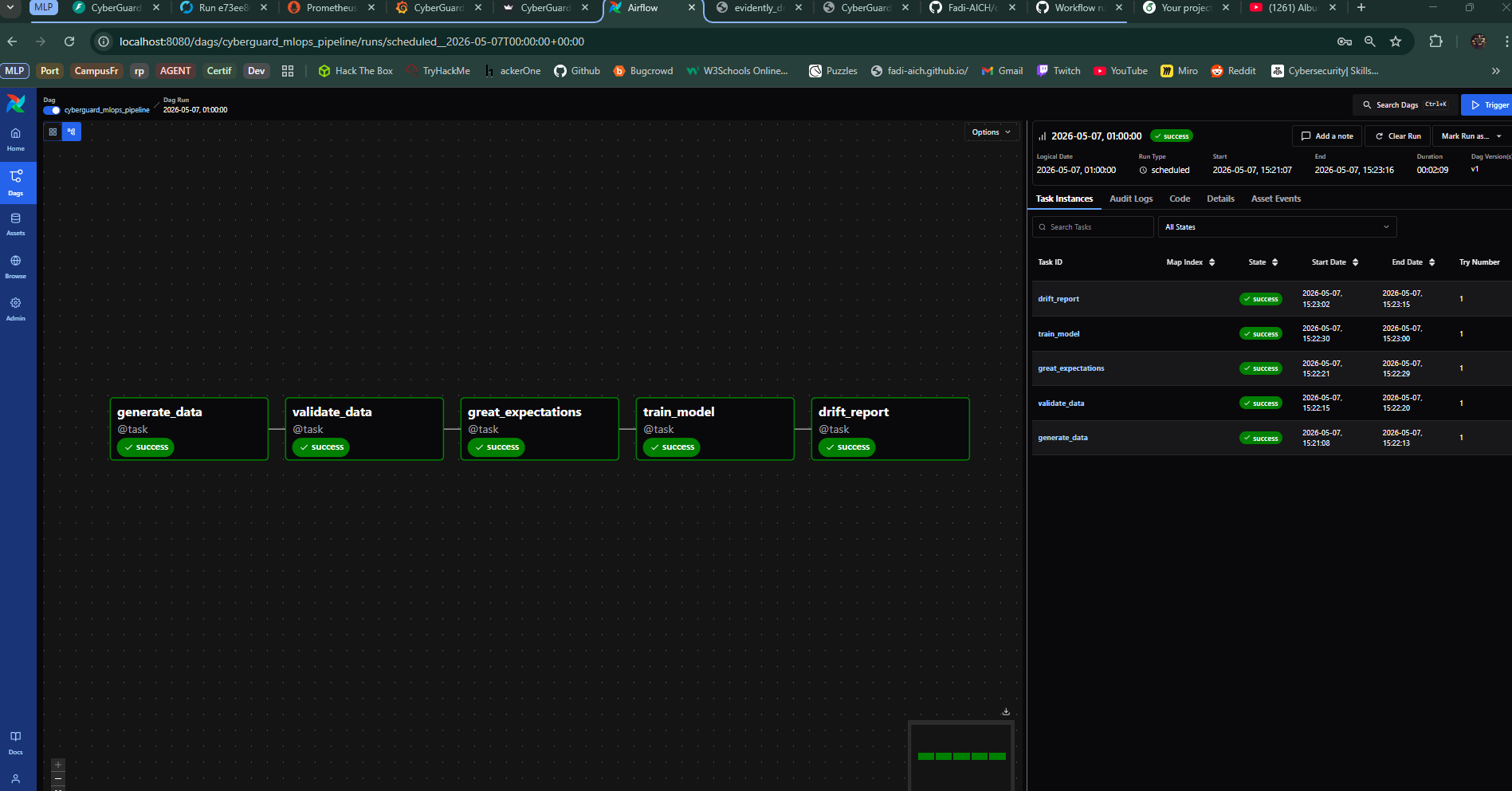Viewport: 1512px width, 791px height.
Task: Open the great_expectations task link in table
Action: coord(1070,368)
